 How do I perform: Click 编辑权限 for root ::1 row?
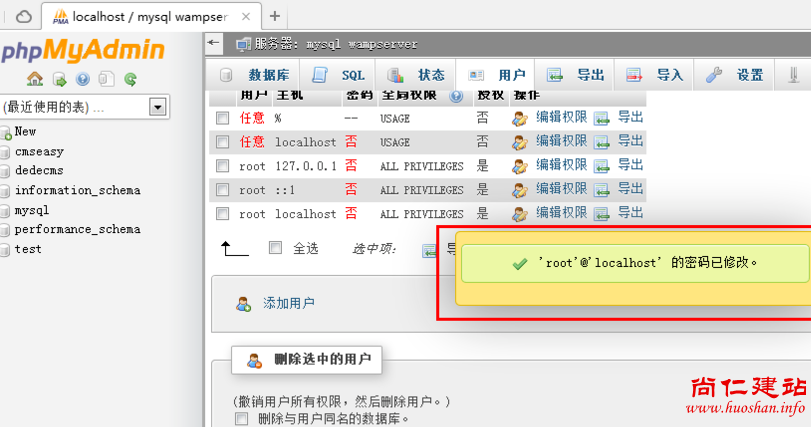(x=560, y=189)
